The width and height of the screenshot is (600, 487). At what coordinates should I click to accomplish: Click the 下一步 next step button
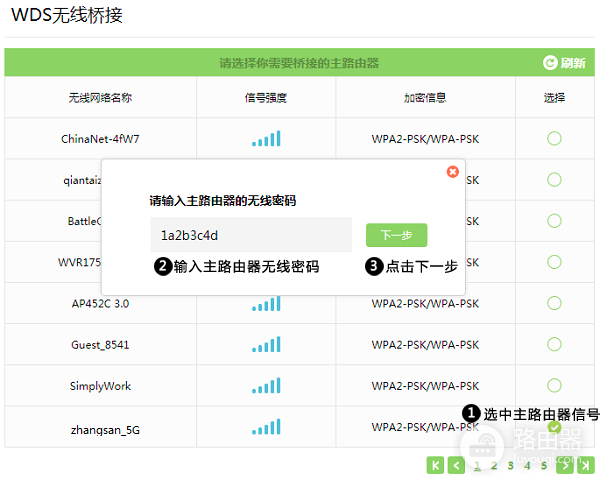coord(396,235)
